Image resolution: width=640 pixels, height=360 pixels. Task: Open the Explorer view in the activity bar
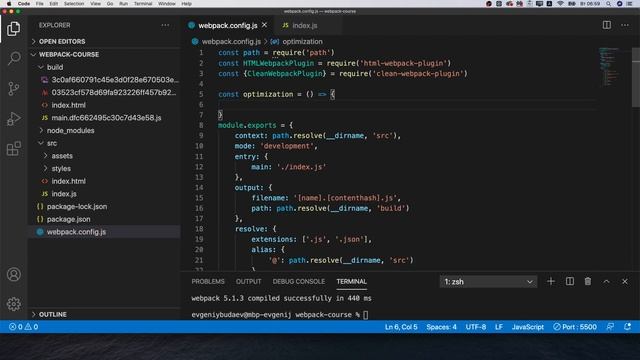13,29
